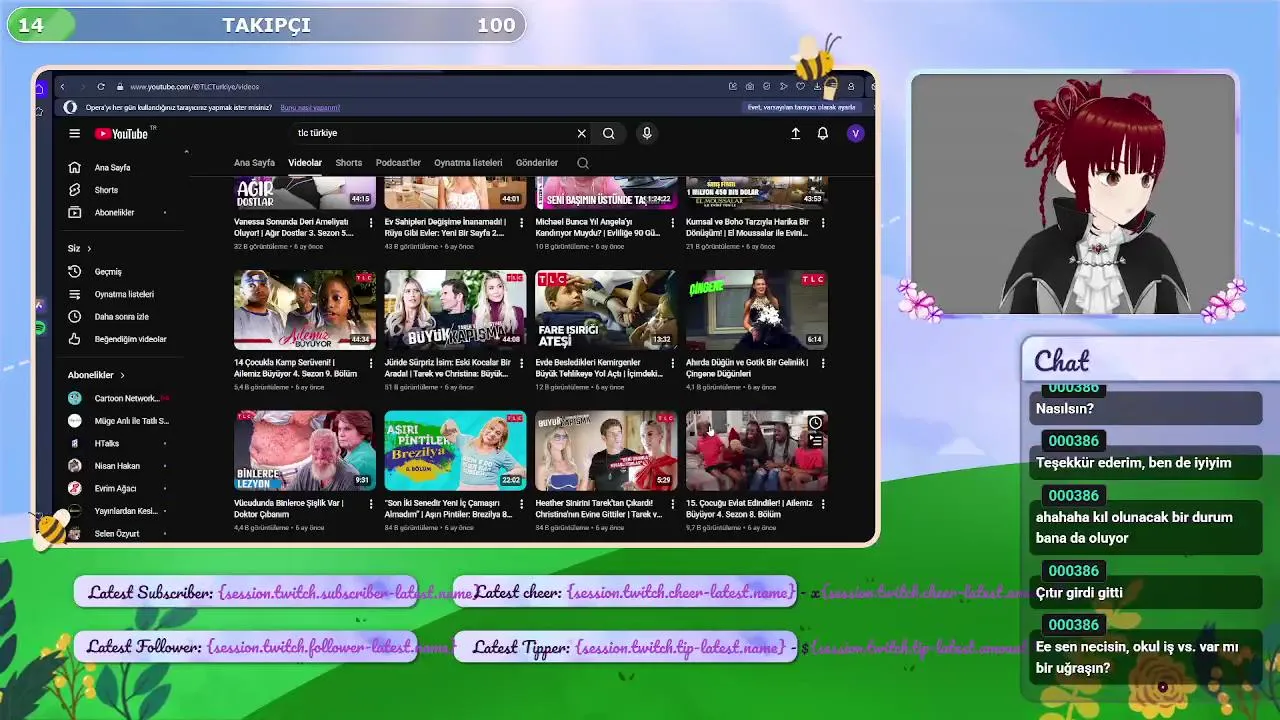Image resolution: width=1280 pixels, height=720 pixels.
Task: Play the Büyük Kapışma 44:08 thumbnail
Action: [x=455, y=310]
